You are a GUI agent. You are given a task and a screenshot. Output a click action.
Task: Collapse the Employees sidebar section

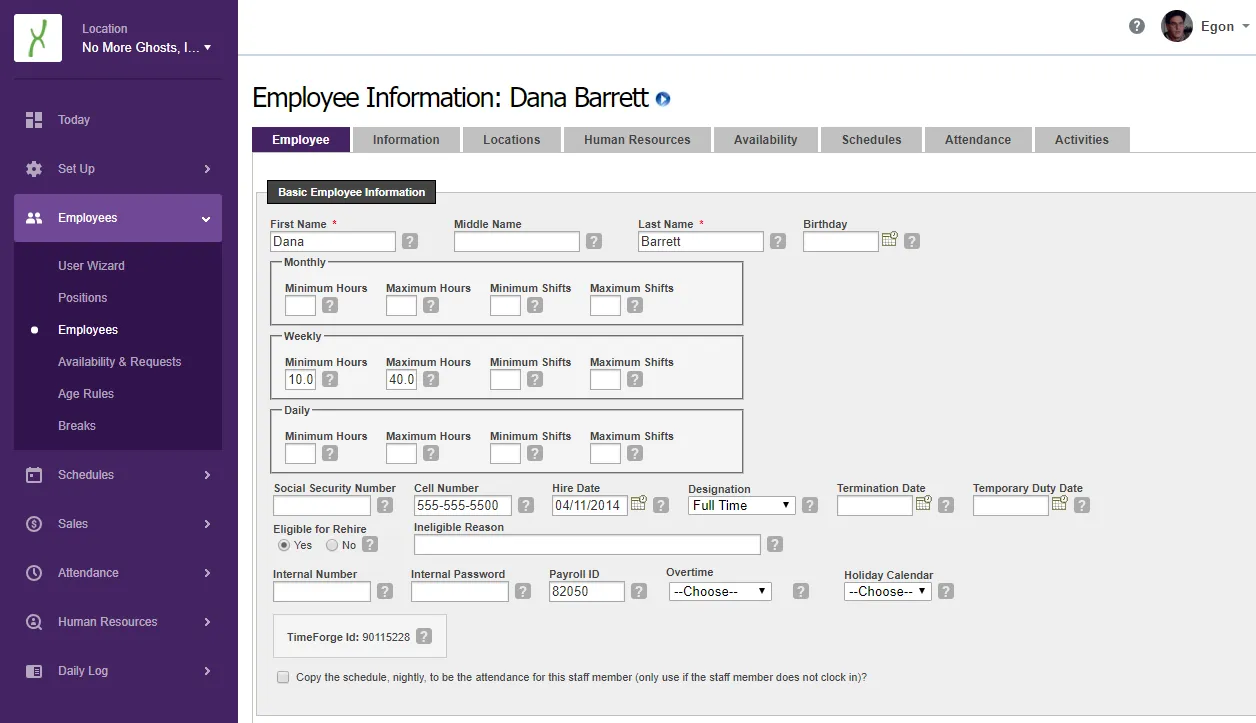point(206,218)
